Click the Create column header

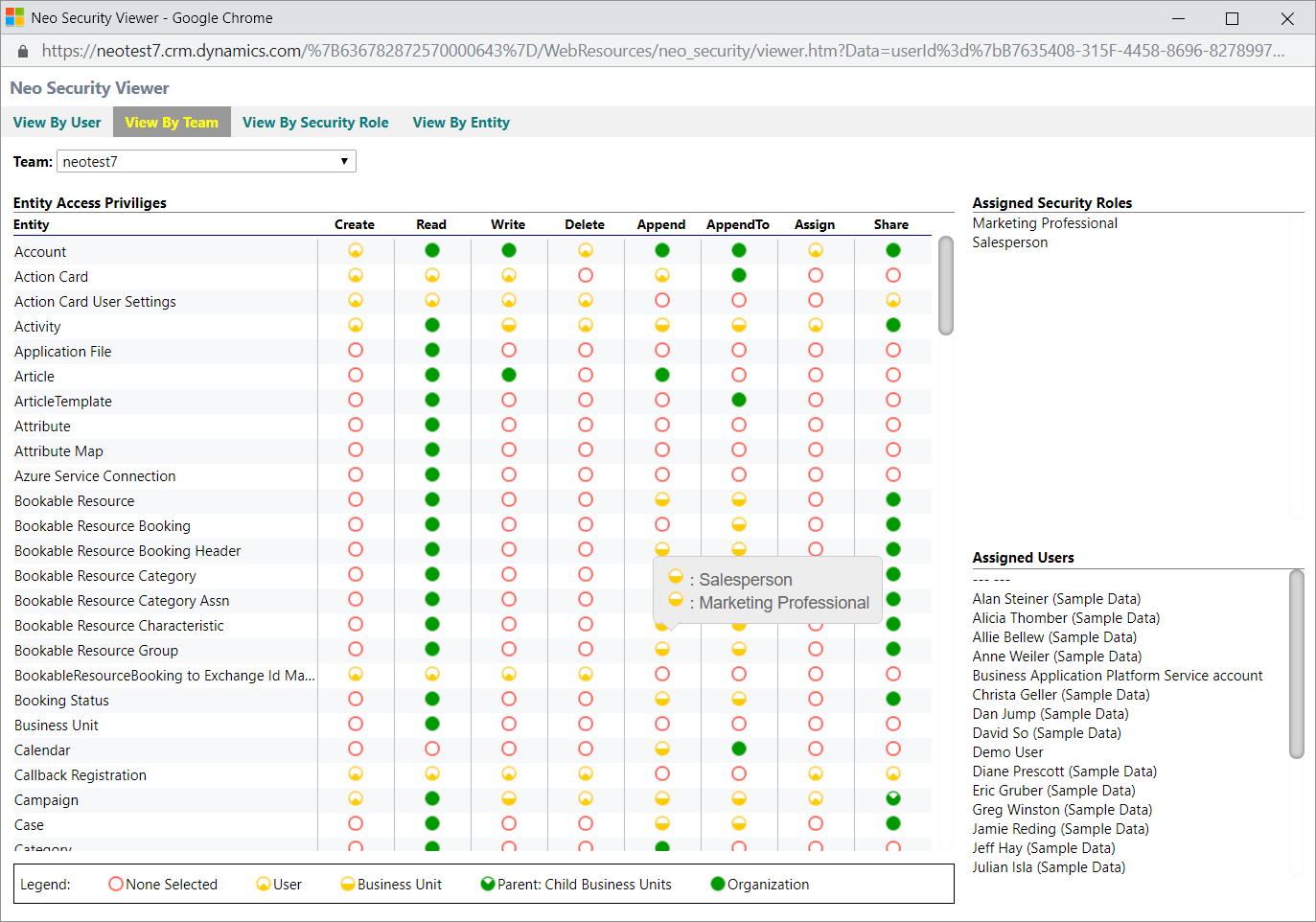click(x=355, y=224)
